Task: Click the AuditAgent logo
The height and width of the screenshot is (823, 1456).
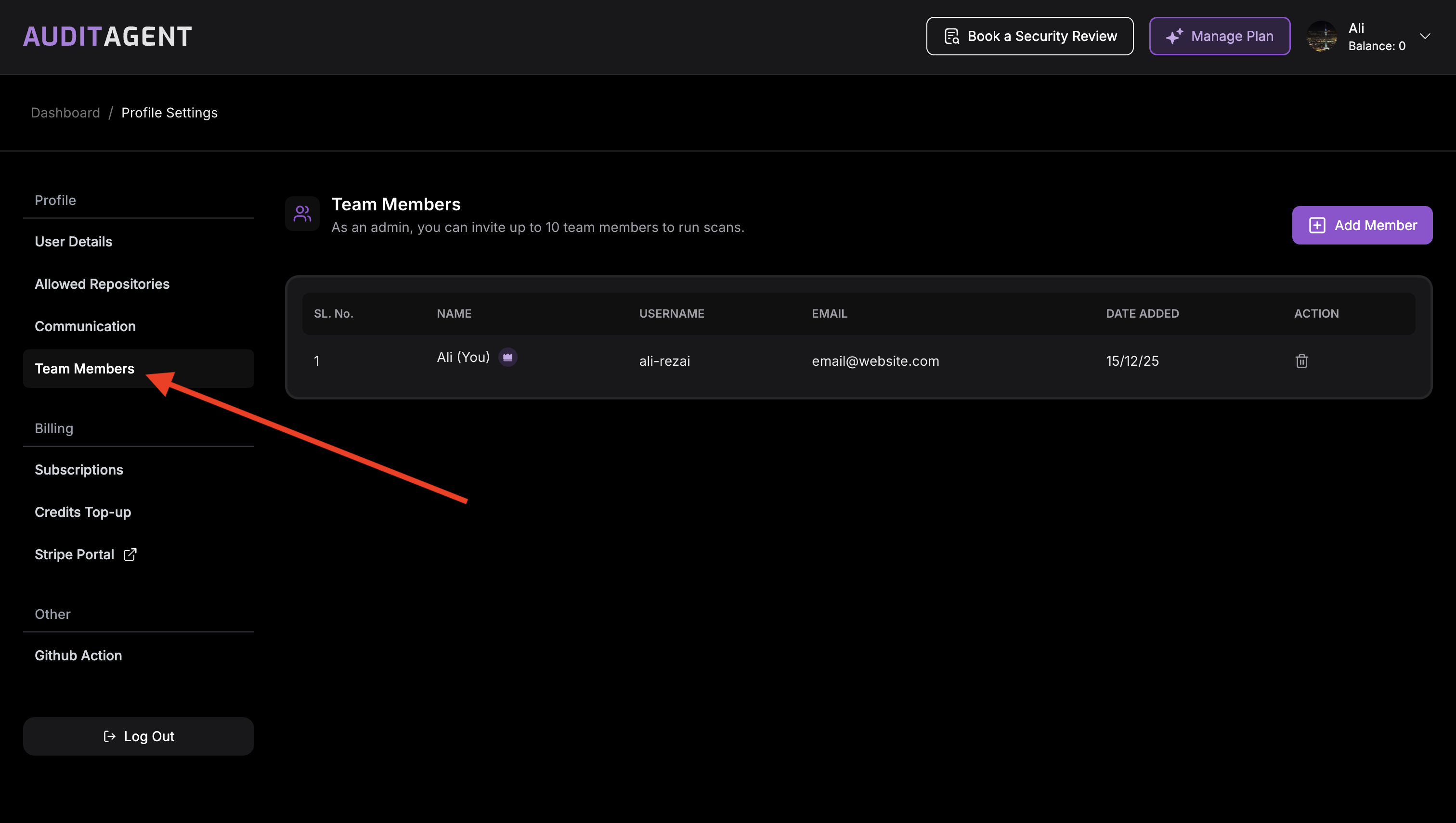Action: (107, 37)
